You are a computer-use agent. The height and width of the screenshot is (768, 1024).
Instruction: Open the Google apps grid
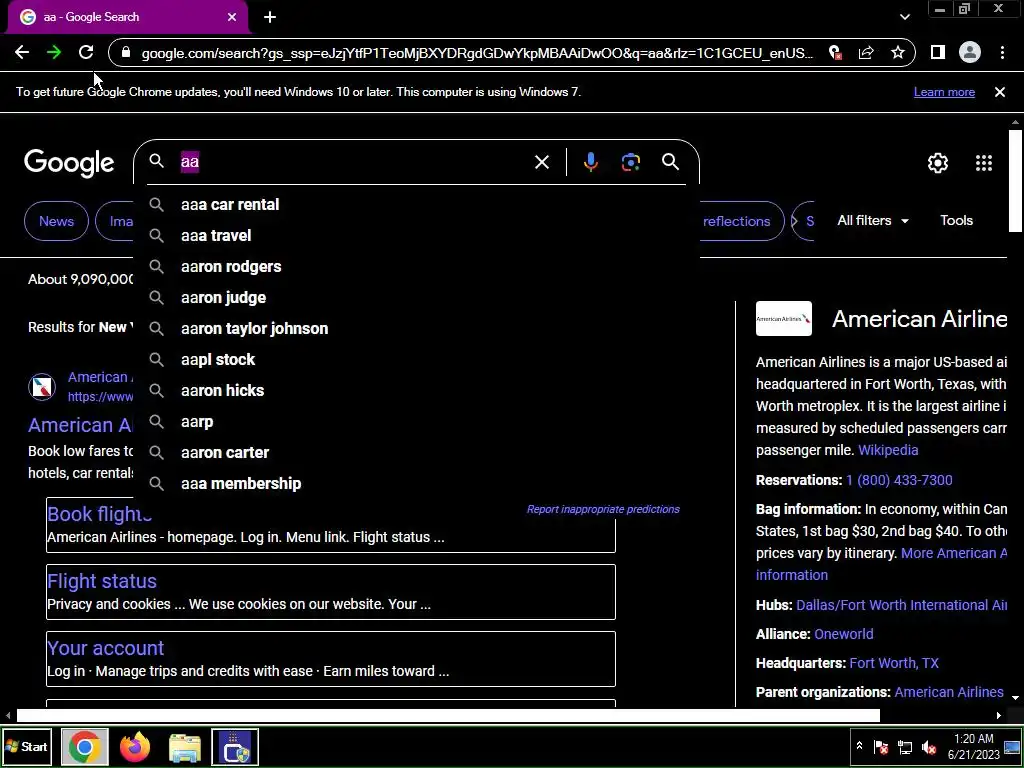point(984,163)
